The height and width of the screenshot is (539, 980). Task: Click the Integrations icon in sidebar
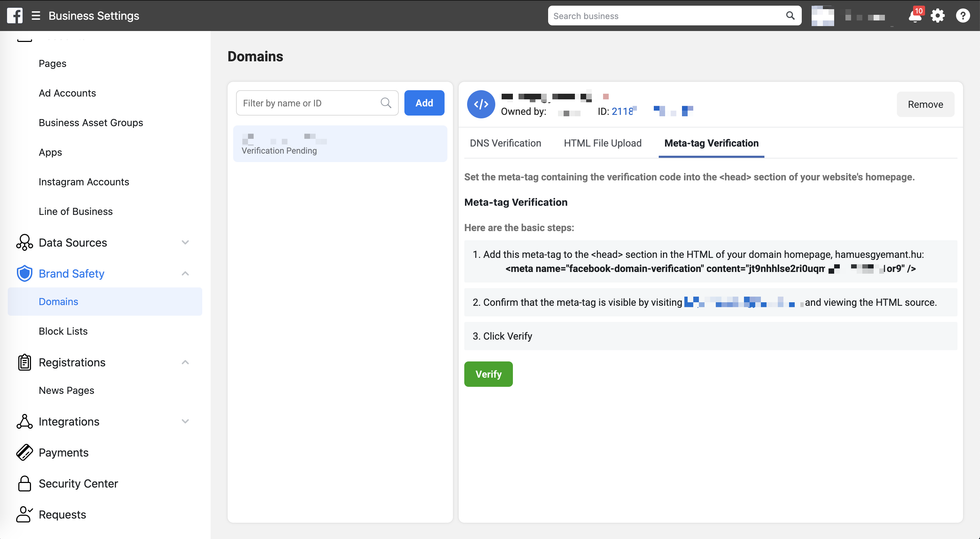click(25, 422)
